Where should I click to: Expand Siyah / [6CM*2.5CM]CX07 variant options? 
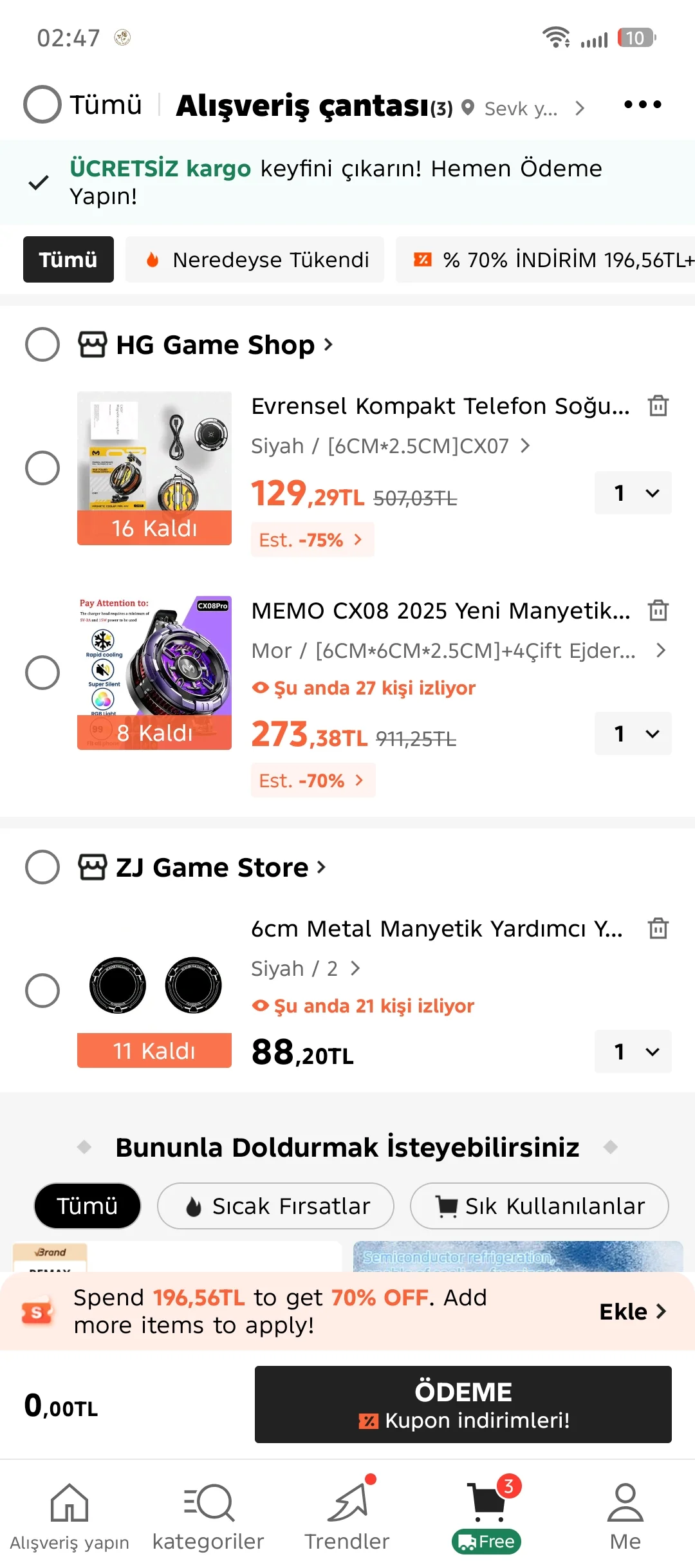coord(390,445)
